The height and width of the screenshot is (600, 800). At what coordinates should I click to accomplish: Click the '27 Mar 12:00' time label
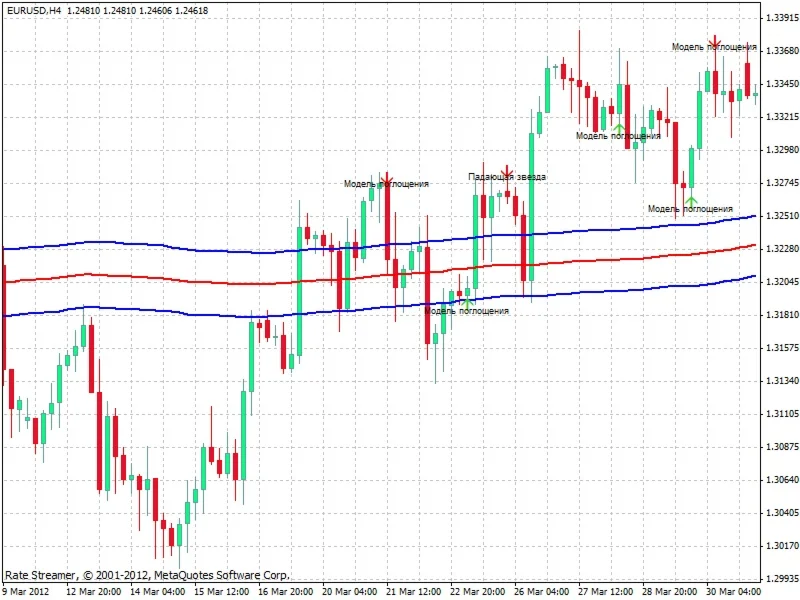pyautogui.click(x=606, y=591)
